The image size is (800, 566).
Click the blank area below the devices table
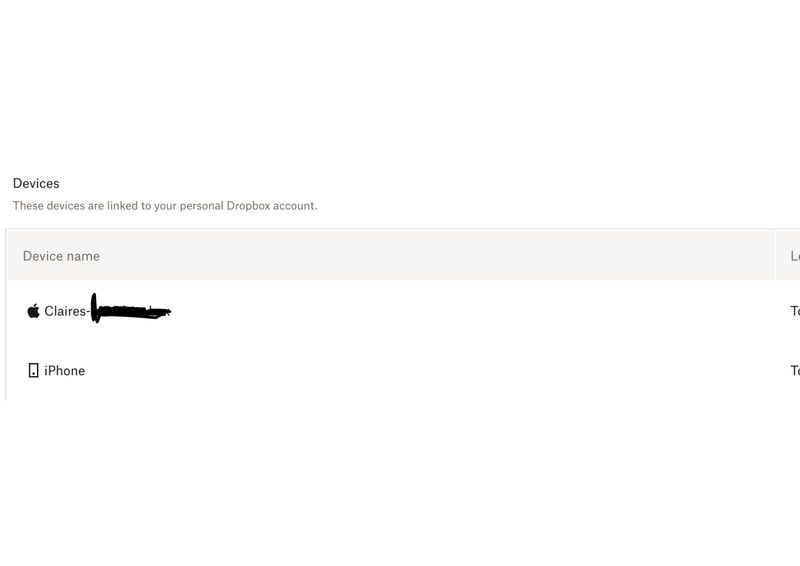(400, 482)
